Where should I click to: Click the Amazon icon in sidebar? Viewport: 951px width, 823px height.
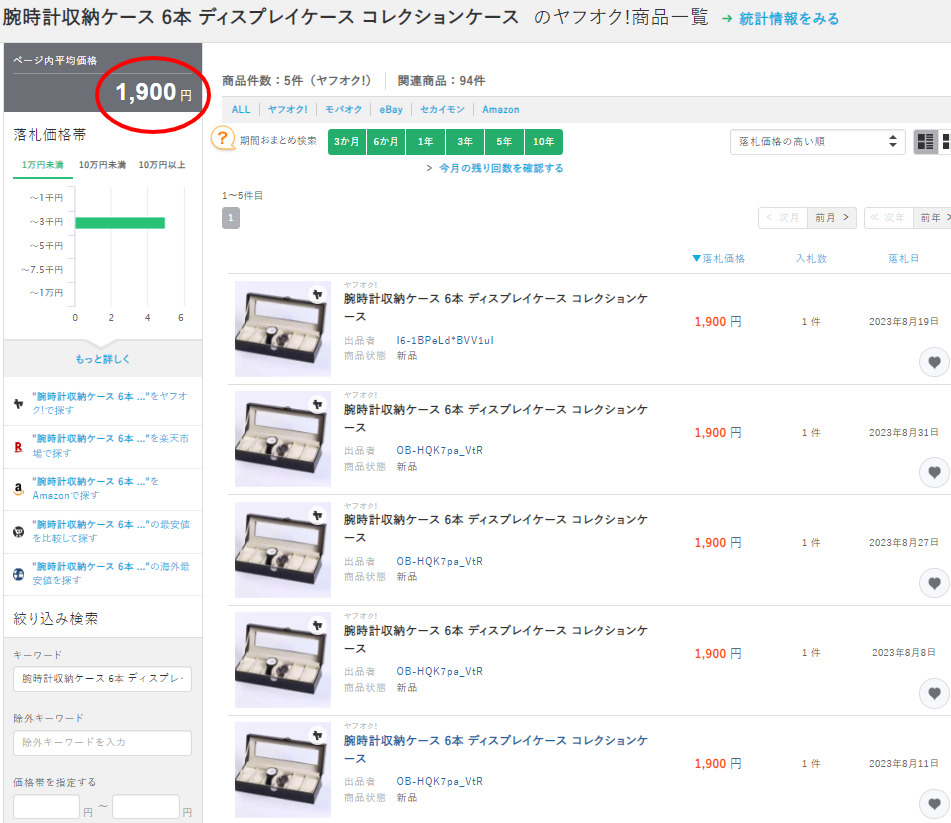tap(18, 489)
